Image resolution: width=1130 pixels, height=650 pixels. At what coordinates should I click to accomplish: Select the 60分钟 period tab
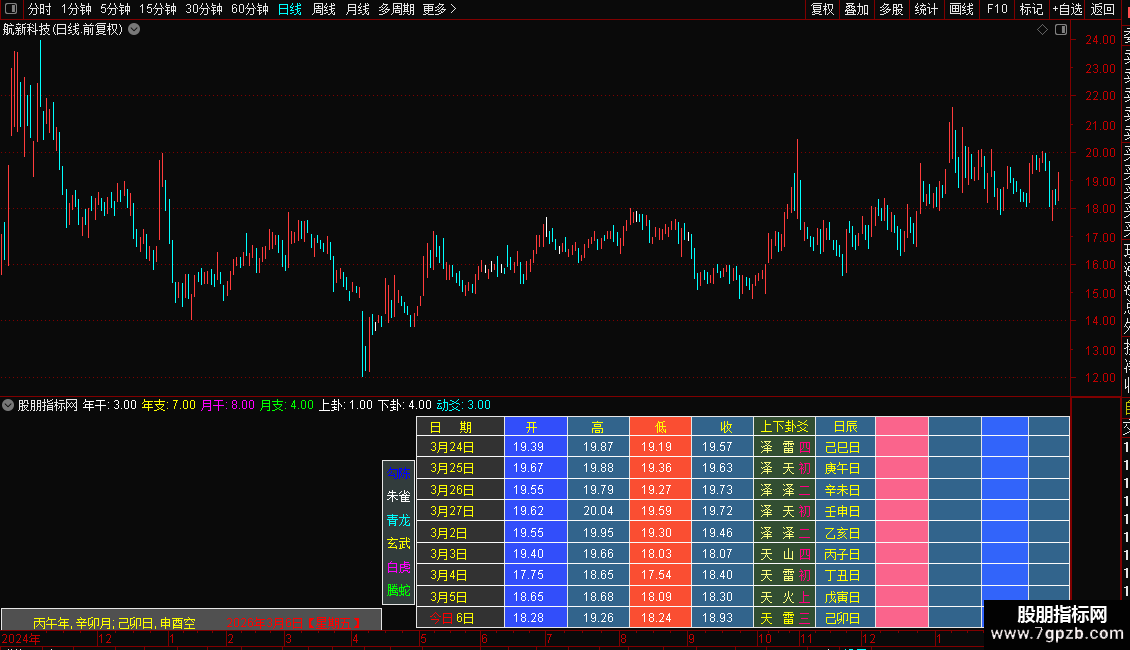(250, 9)
